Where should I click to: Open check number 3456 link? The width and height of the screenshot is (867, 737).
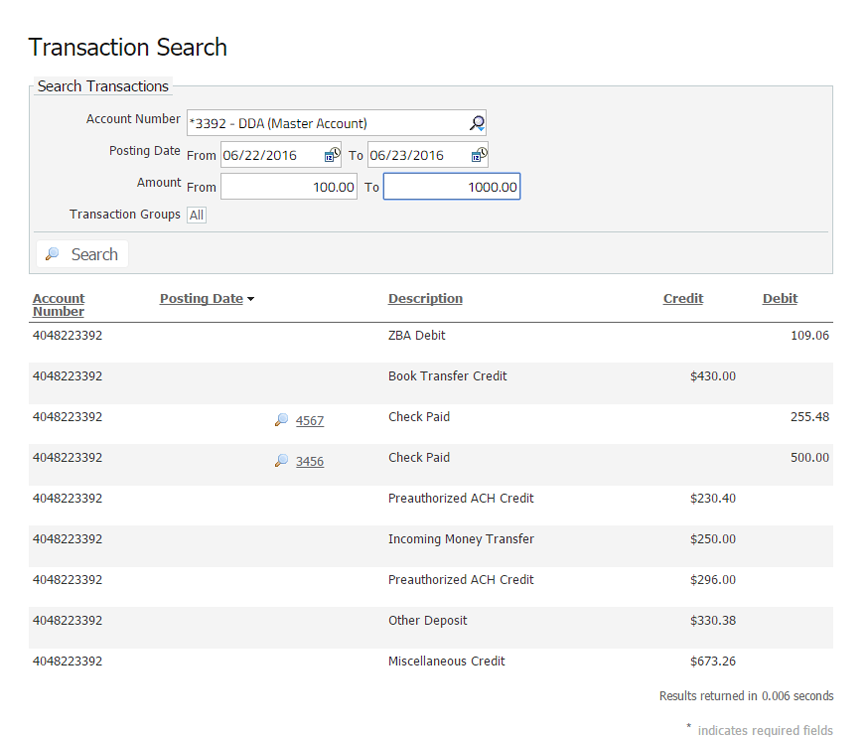(x=310, y=462)
